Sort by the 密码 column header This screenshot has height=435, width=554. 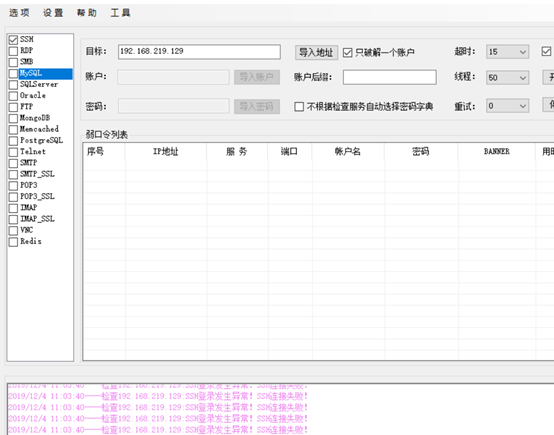tap(421, 152)
